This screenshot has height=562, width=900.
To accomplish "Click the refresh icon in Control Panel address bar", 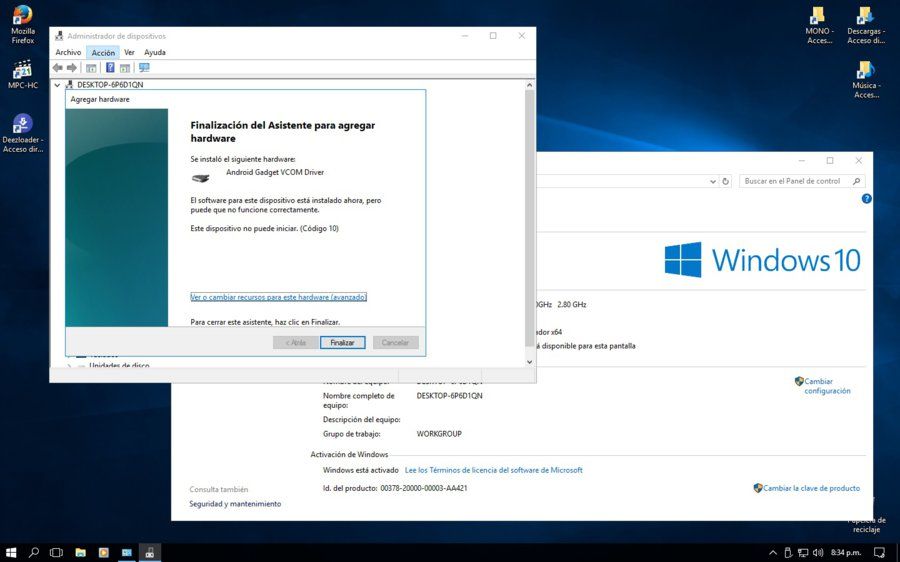I will coord(726,181).
